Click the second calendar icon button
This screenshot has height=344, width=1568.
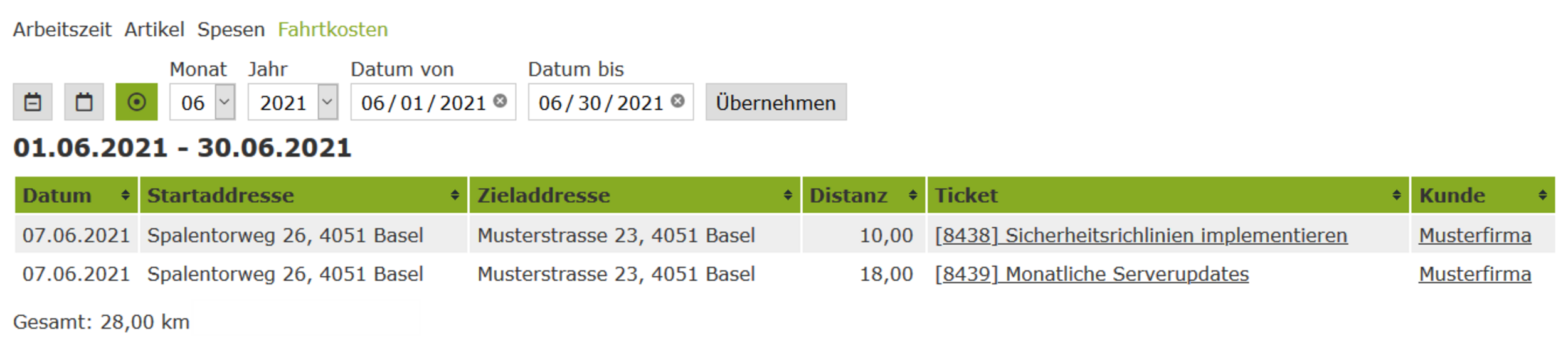[84, 102]
